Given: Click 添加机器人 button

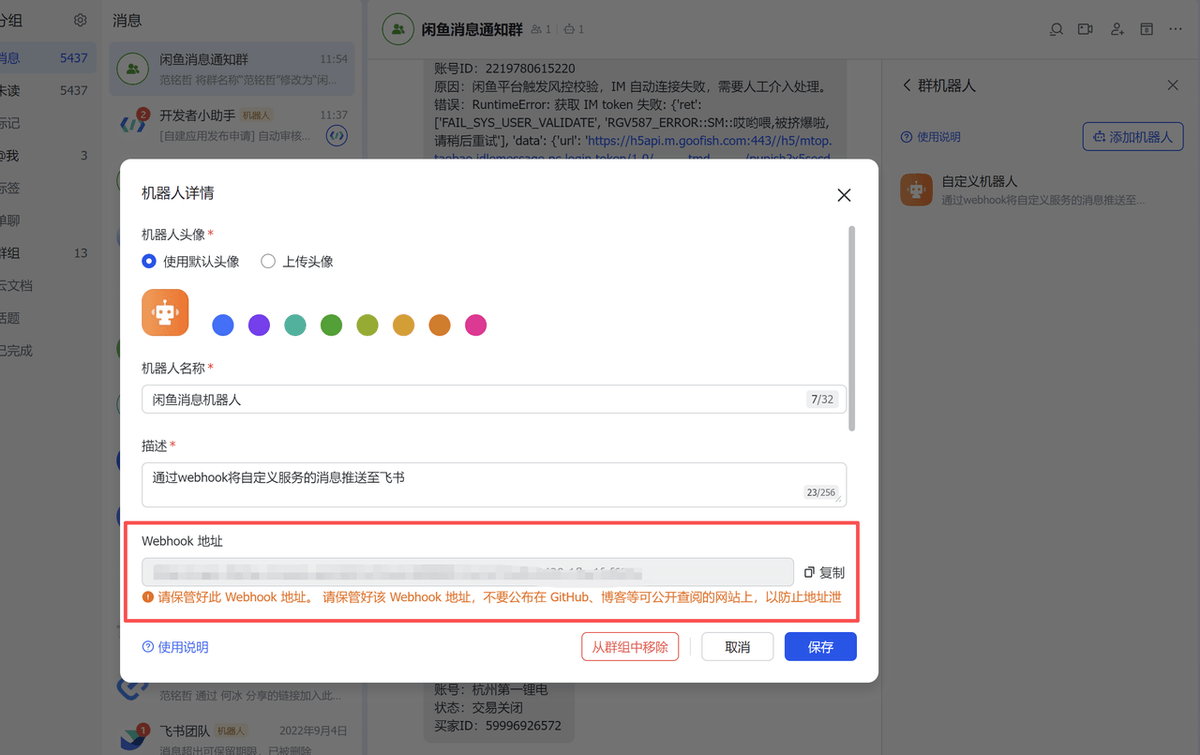Looking at the screenshot, I should (1133, 137).
